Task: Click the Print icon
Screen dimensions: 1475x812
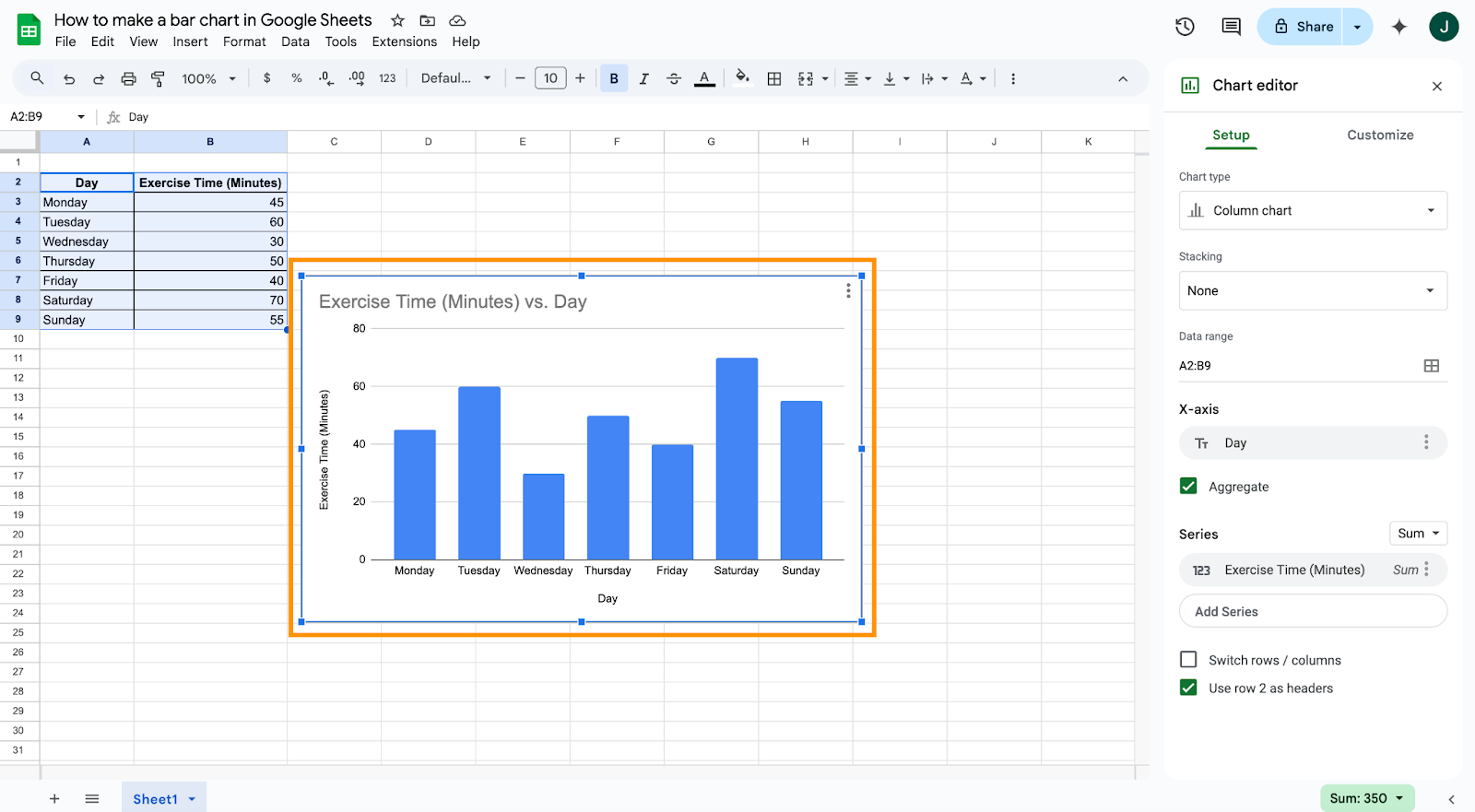Action: (x=128, y=79)
